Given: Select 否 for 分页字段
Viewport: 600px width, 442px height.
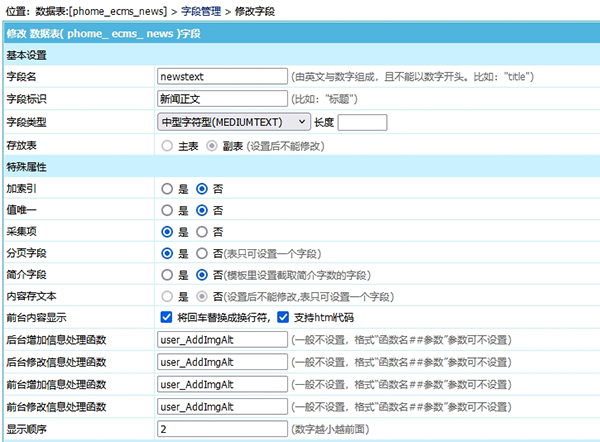Looking at the screenshot, I should tap(202, 253).
